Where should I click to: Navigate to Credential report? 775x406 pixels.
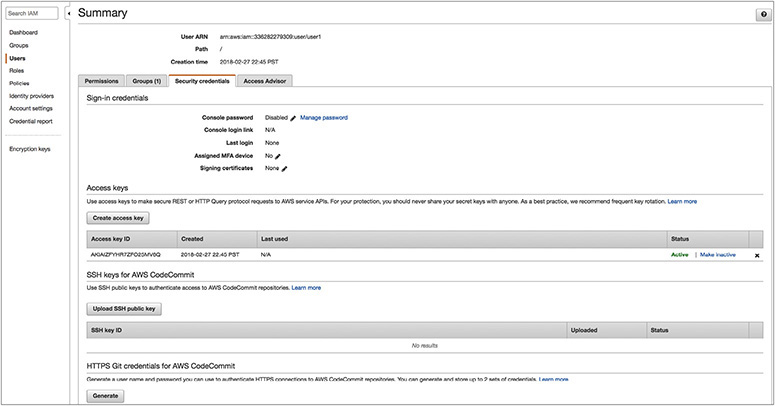coord(32,121)
